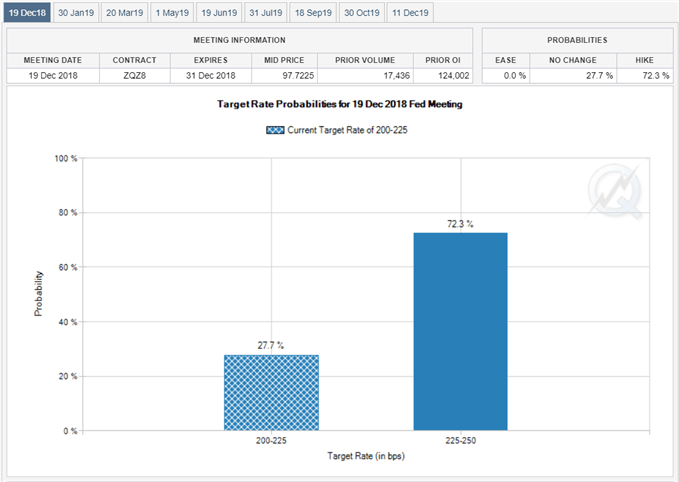This screenshot has height=482, width=679.
Task: Click the PRIOR OI column header
Action: pyautogui.click(x=443, y=60)
